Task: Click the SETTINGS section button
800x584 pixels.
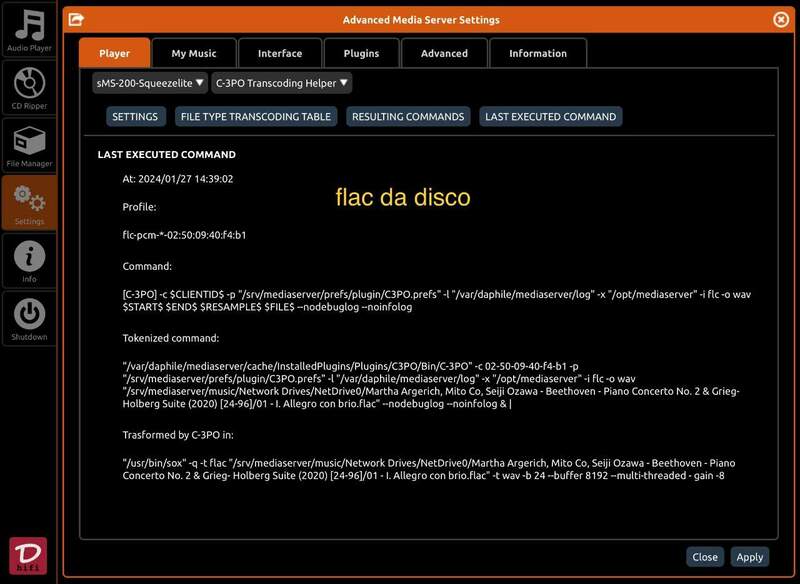Action: pos(135,117)
